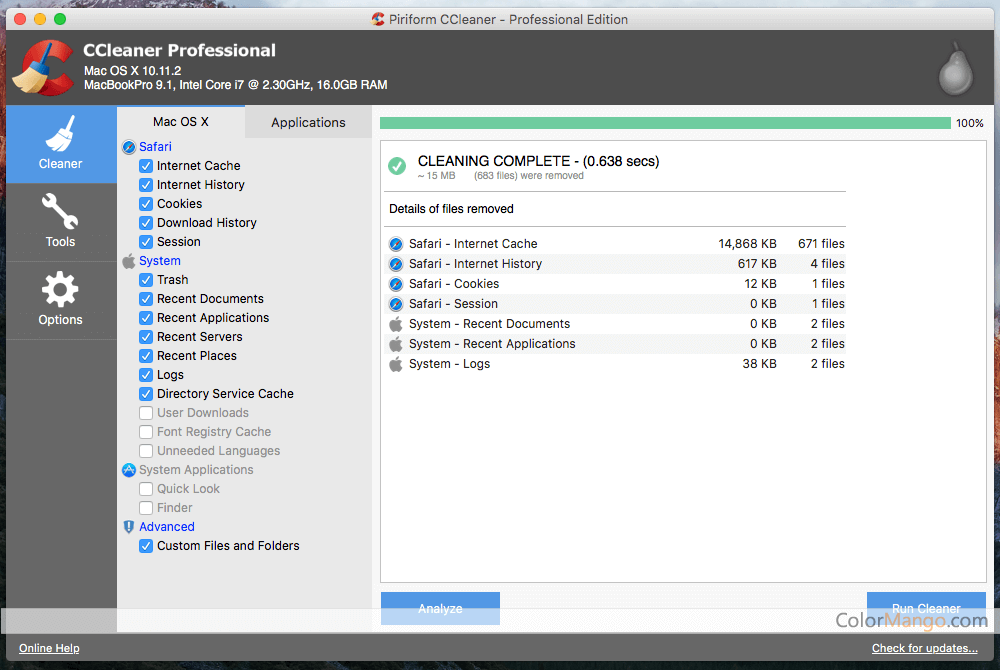The image size is (1000, 670).
Task: Open the Check for updates link
Action: 925,649
